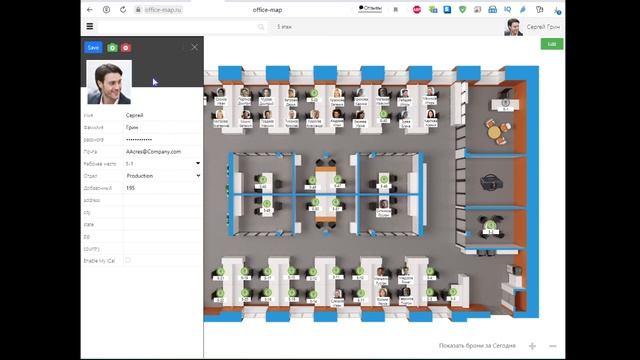Click the last name field containing Грин
Screen dimensions: 640x360
[x=163, y=127]
